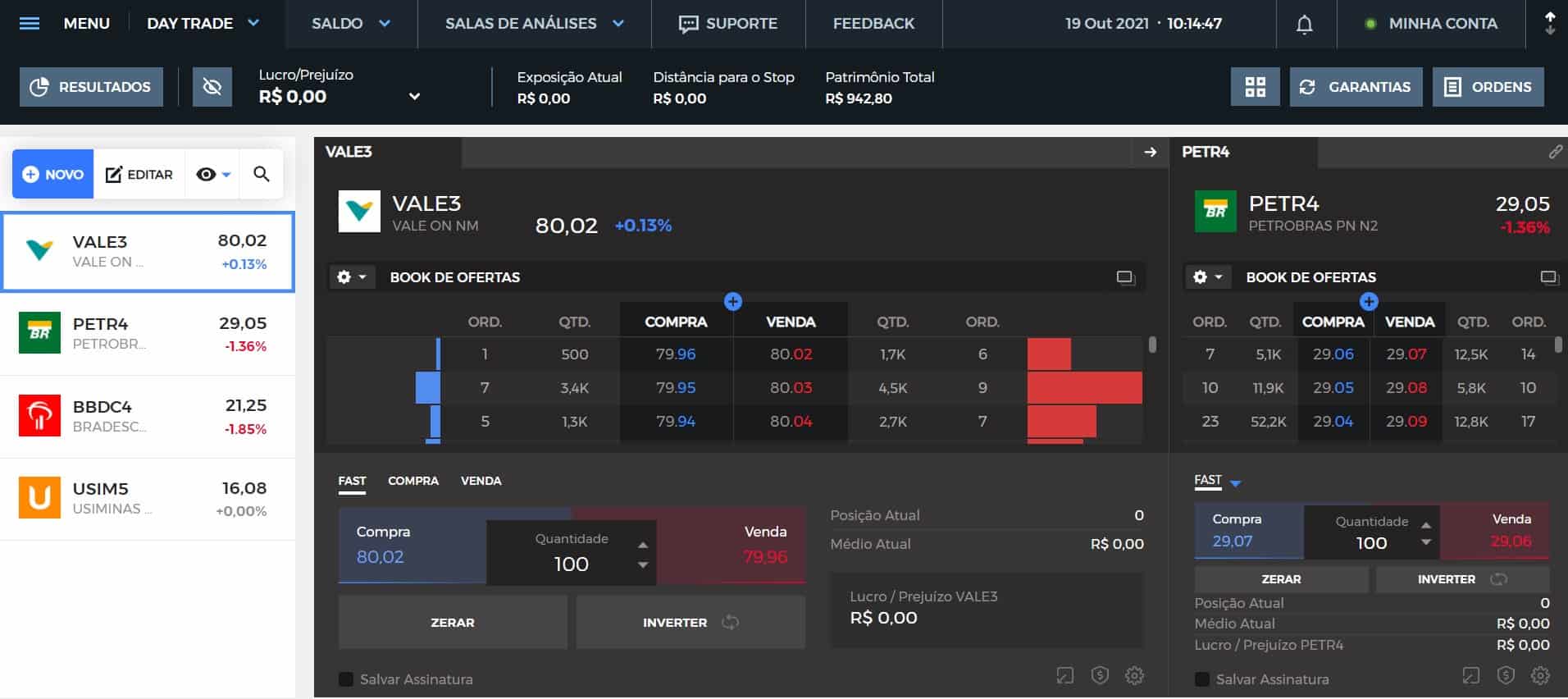Select PETR4 row in watchlist

click(148, 334)
